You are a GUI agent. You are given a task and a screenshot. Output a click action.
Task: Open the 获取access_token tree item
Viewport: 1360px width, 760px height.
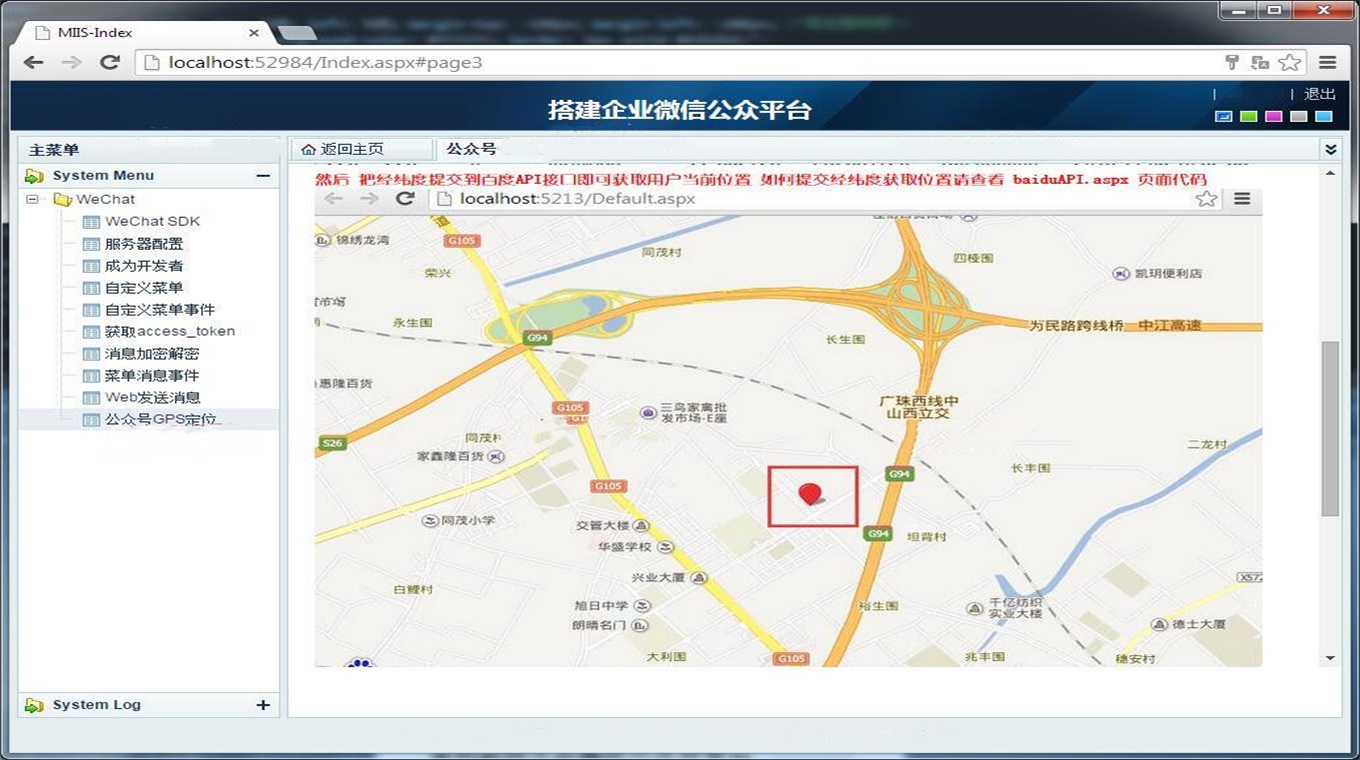[170, 331]
